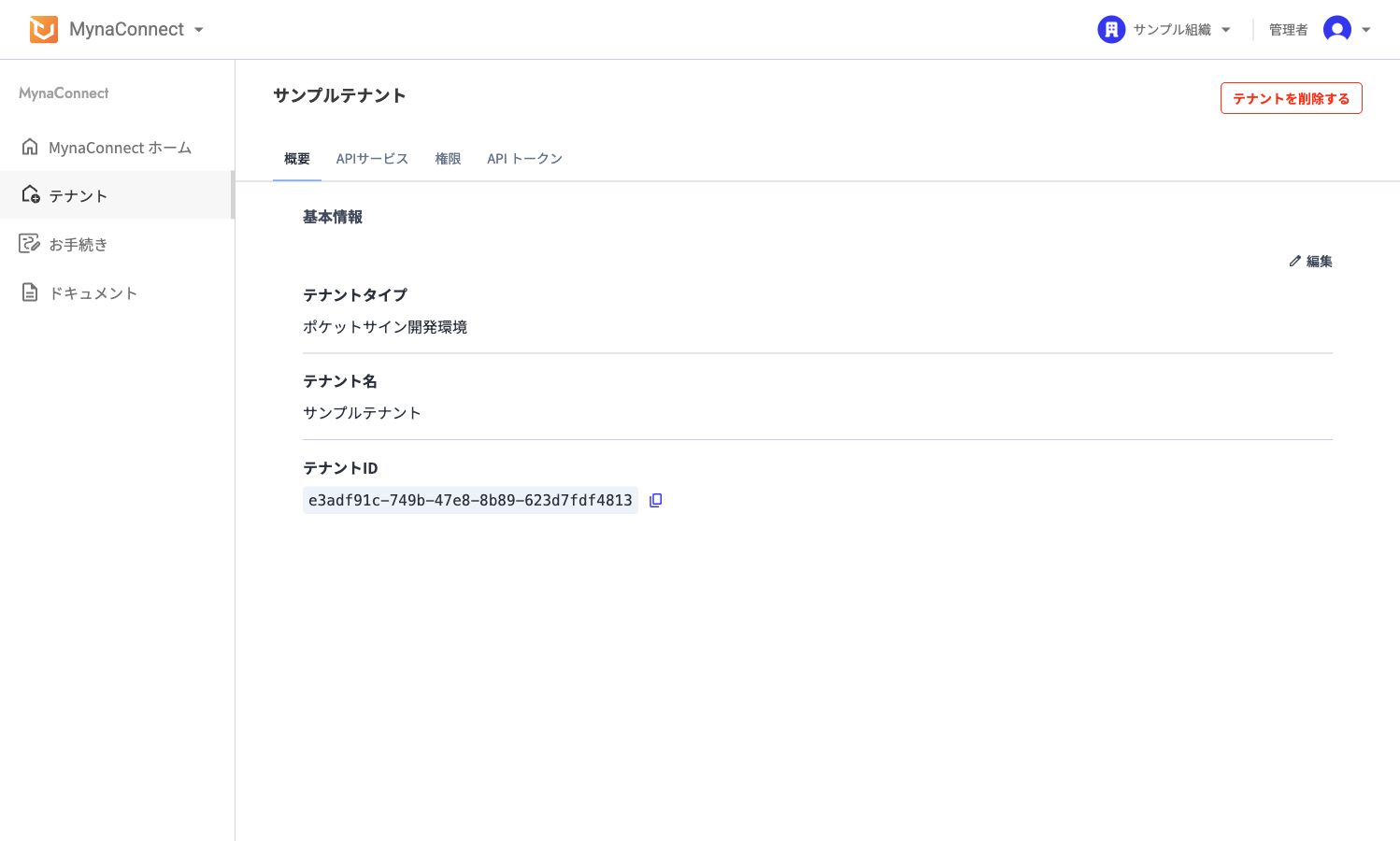The height and width of the screenshot is (841, 1400).
Task: Click the 管理者 role label
Action: point(1288,30)
